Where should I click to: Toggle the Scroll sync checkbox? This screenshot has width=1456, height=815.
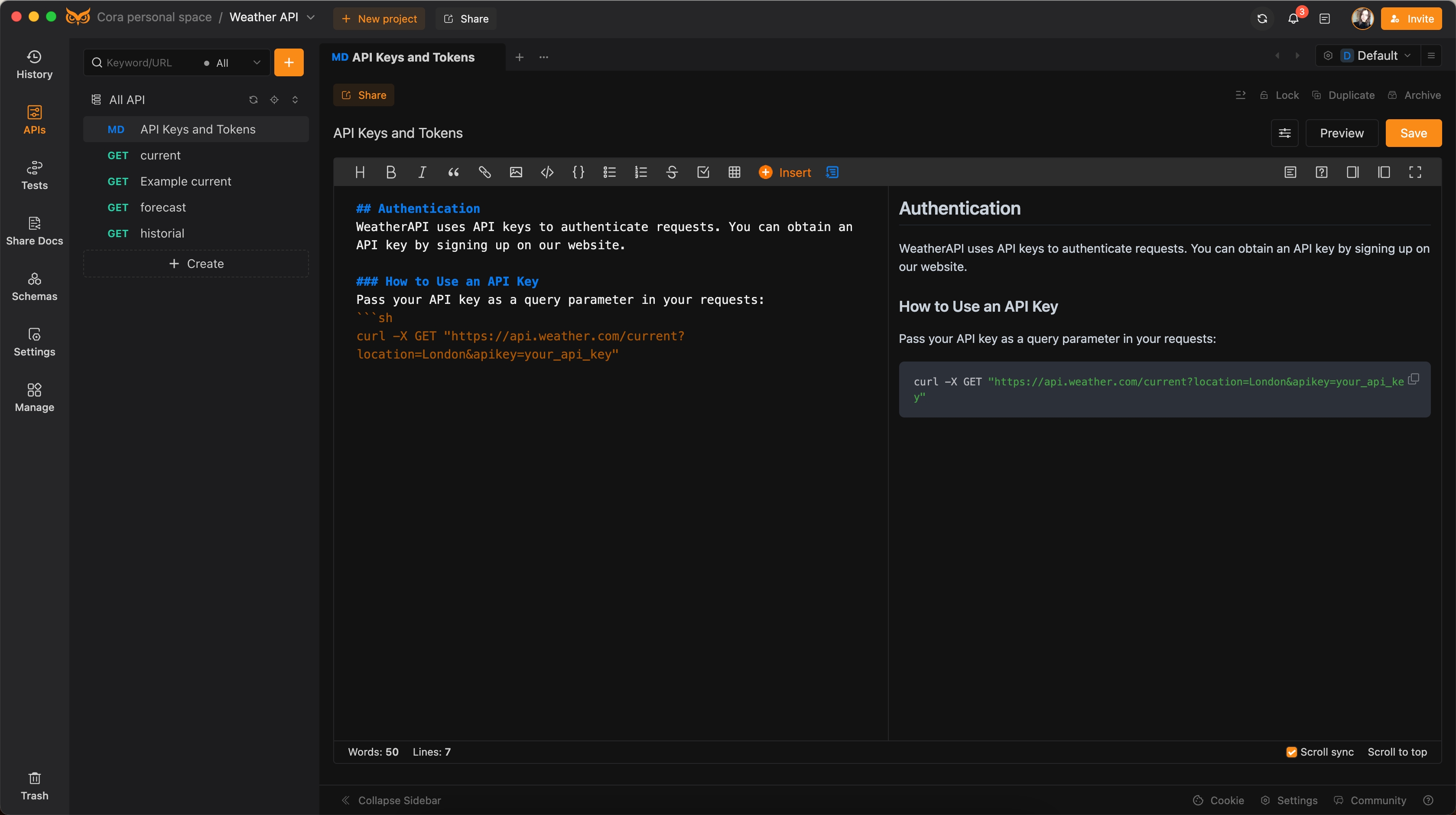(1291, 752)
